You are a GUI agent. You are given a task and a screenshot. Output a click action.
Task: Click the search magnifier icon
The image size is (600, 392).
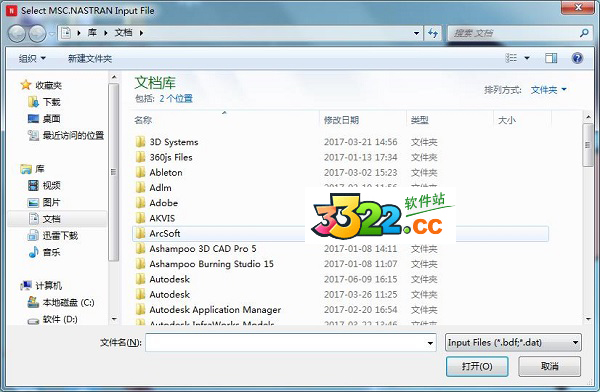tap(584, 33)
